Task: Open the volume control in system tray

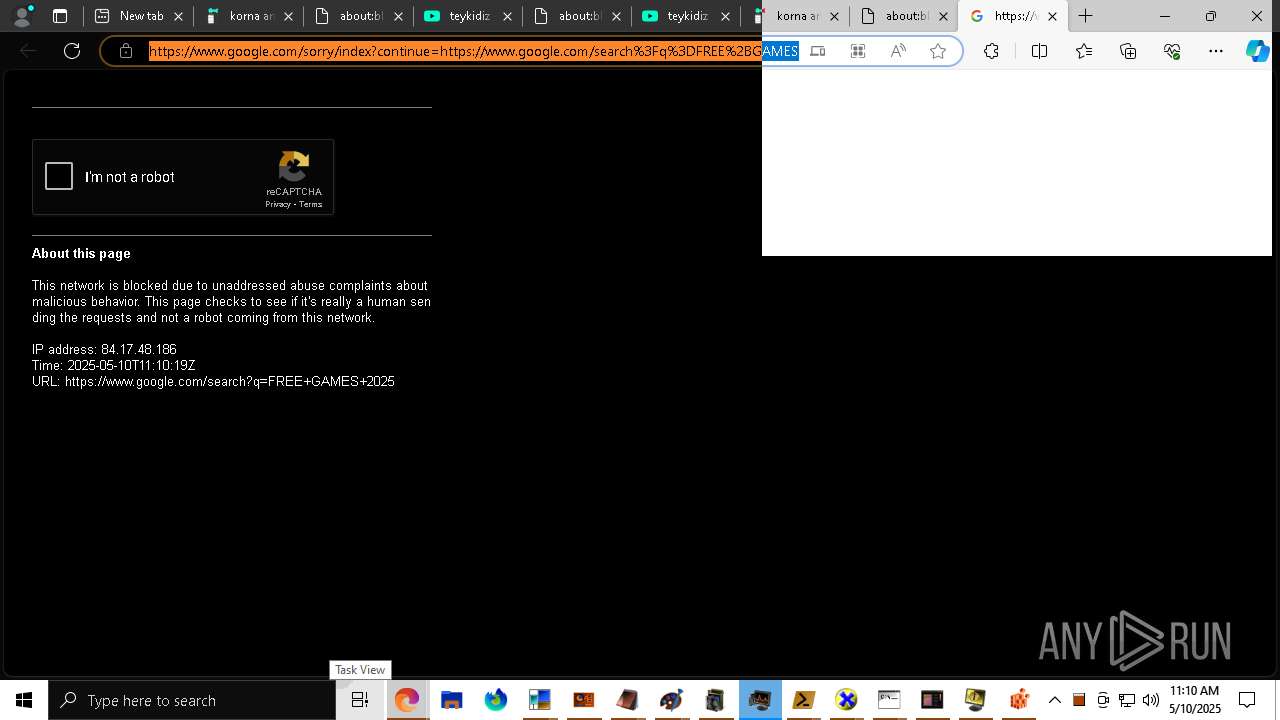Action: [x=1150, y=700]
